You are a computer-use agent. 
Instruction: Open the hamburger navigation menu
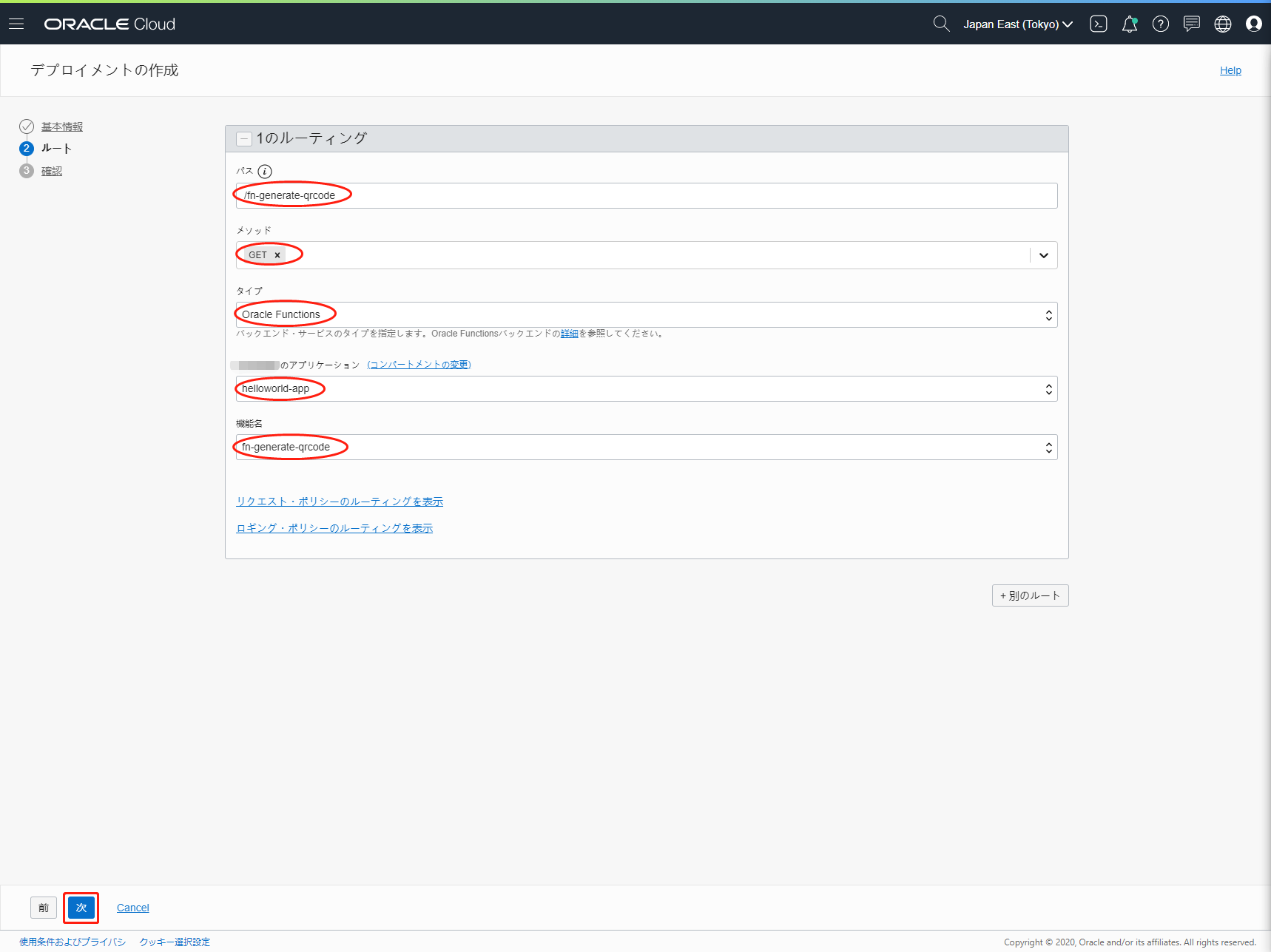click(16, 24)
